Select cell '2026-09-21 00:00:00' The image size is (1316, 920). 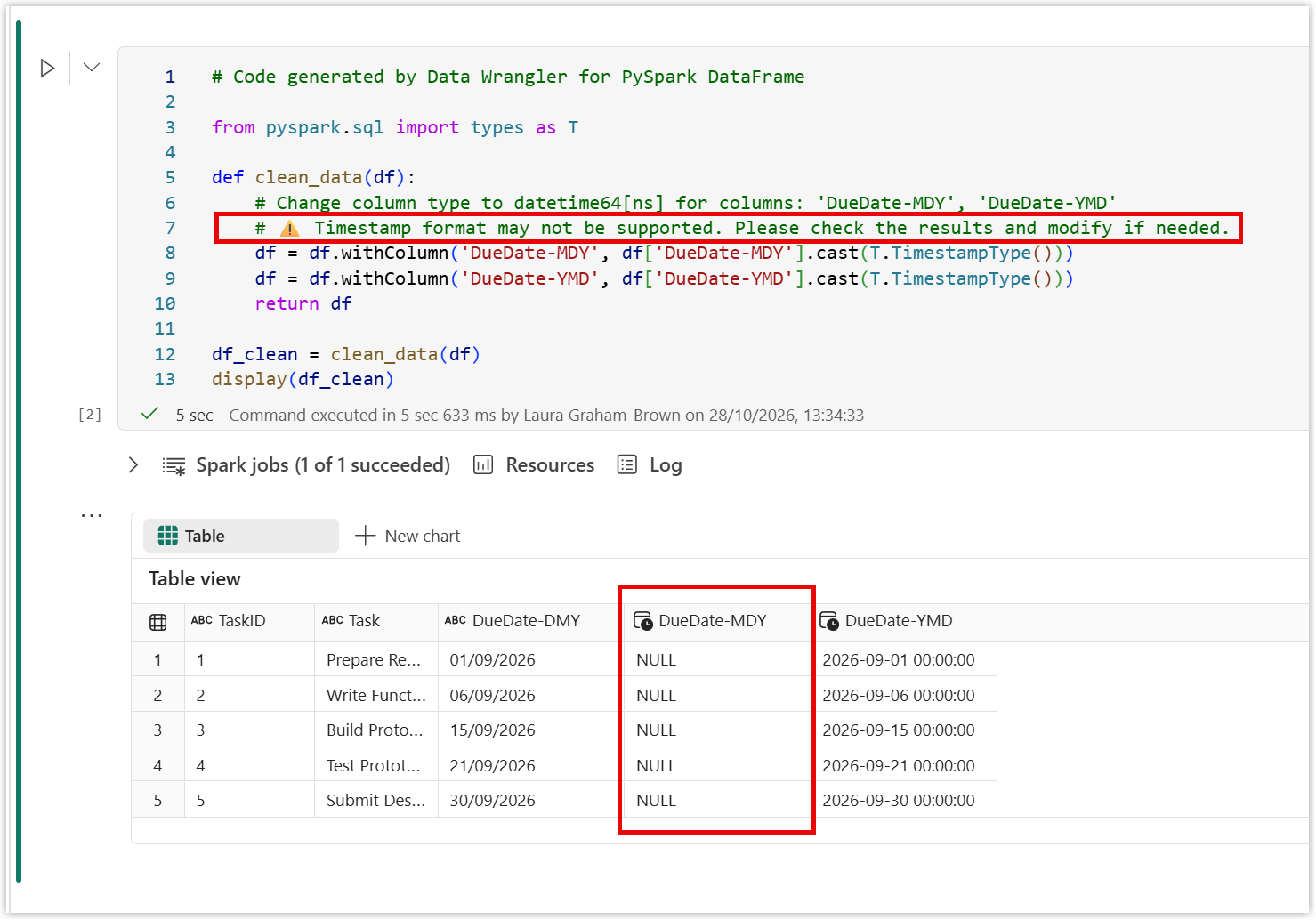pyautogui.click(x=904, y=765)
